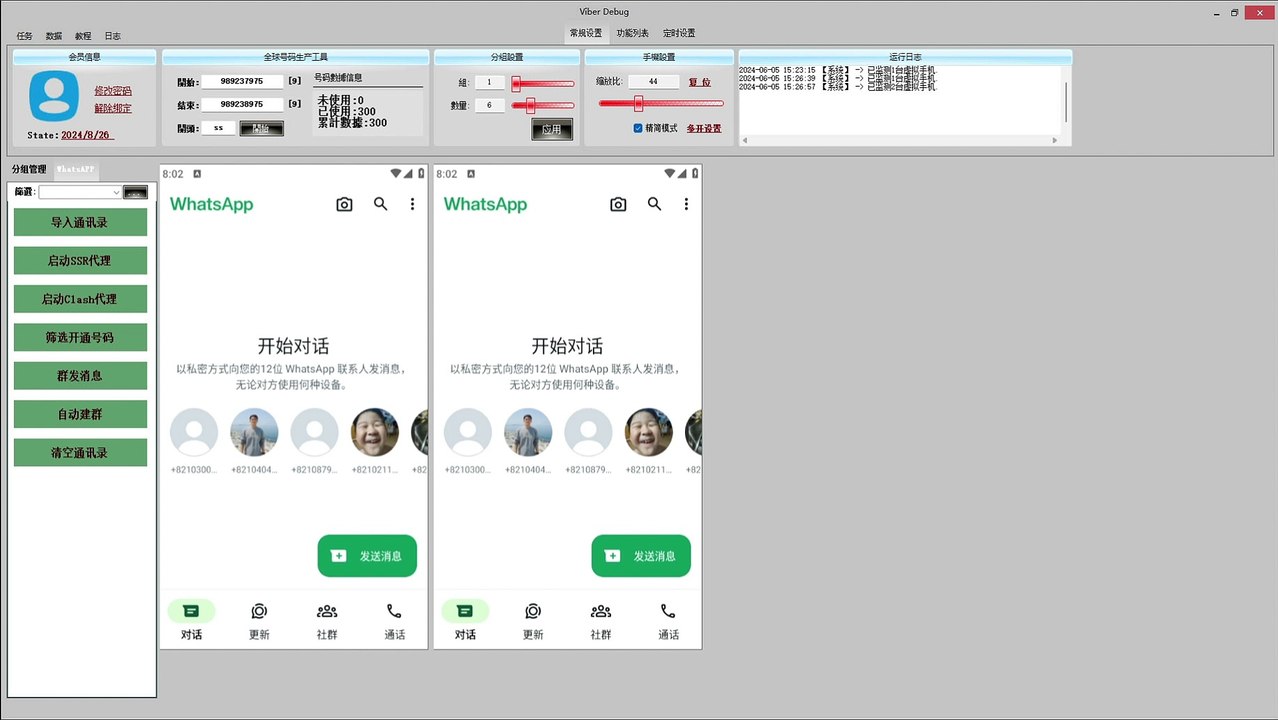Click 群发消息 button

click(x=80, y=376)
